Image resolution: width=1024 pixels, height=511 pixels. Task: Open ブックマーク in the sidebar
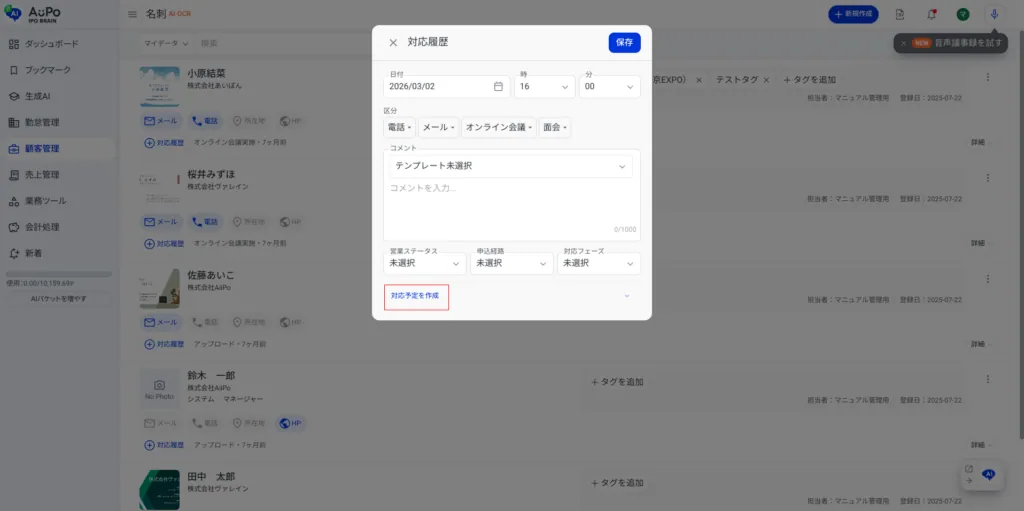click(58, 70)
